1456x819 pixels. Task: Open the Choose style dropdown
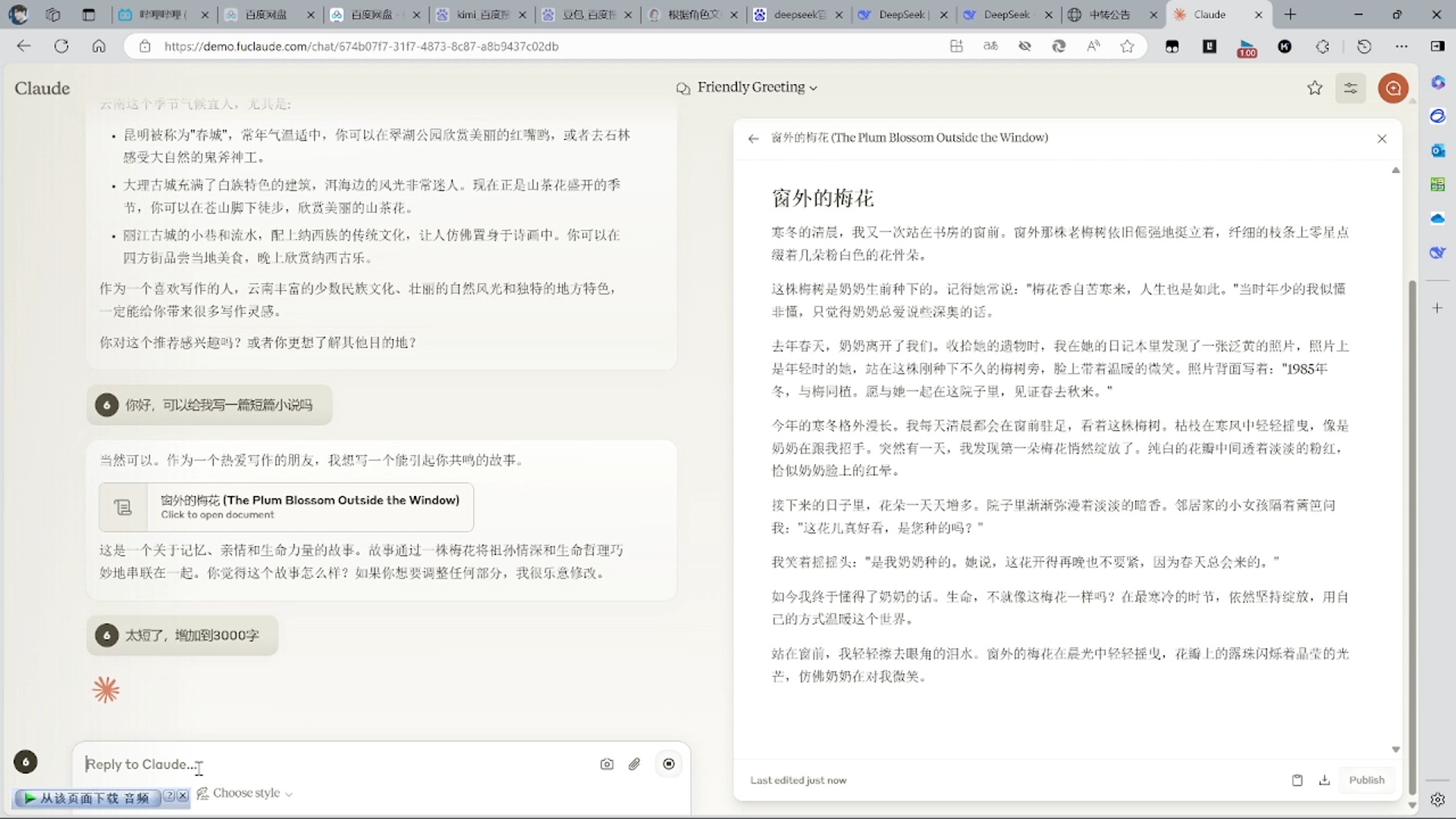pos(245,792)
